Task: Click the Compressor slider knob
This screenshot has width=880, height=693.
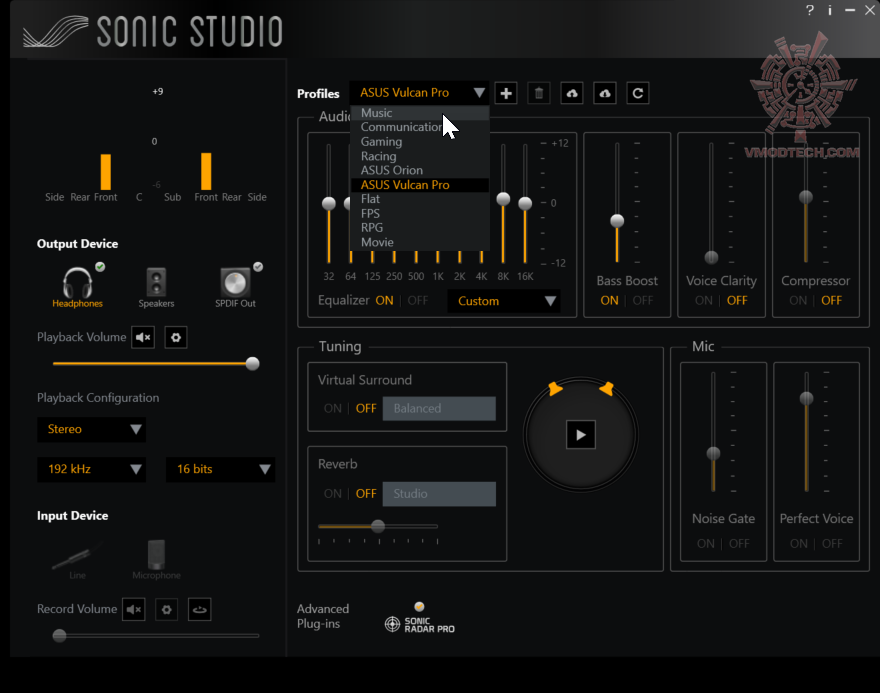Action: point(806,197)
